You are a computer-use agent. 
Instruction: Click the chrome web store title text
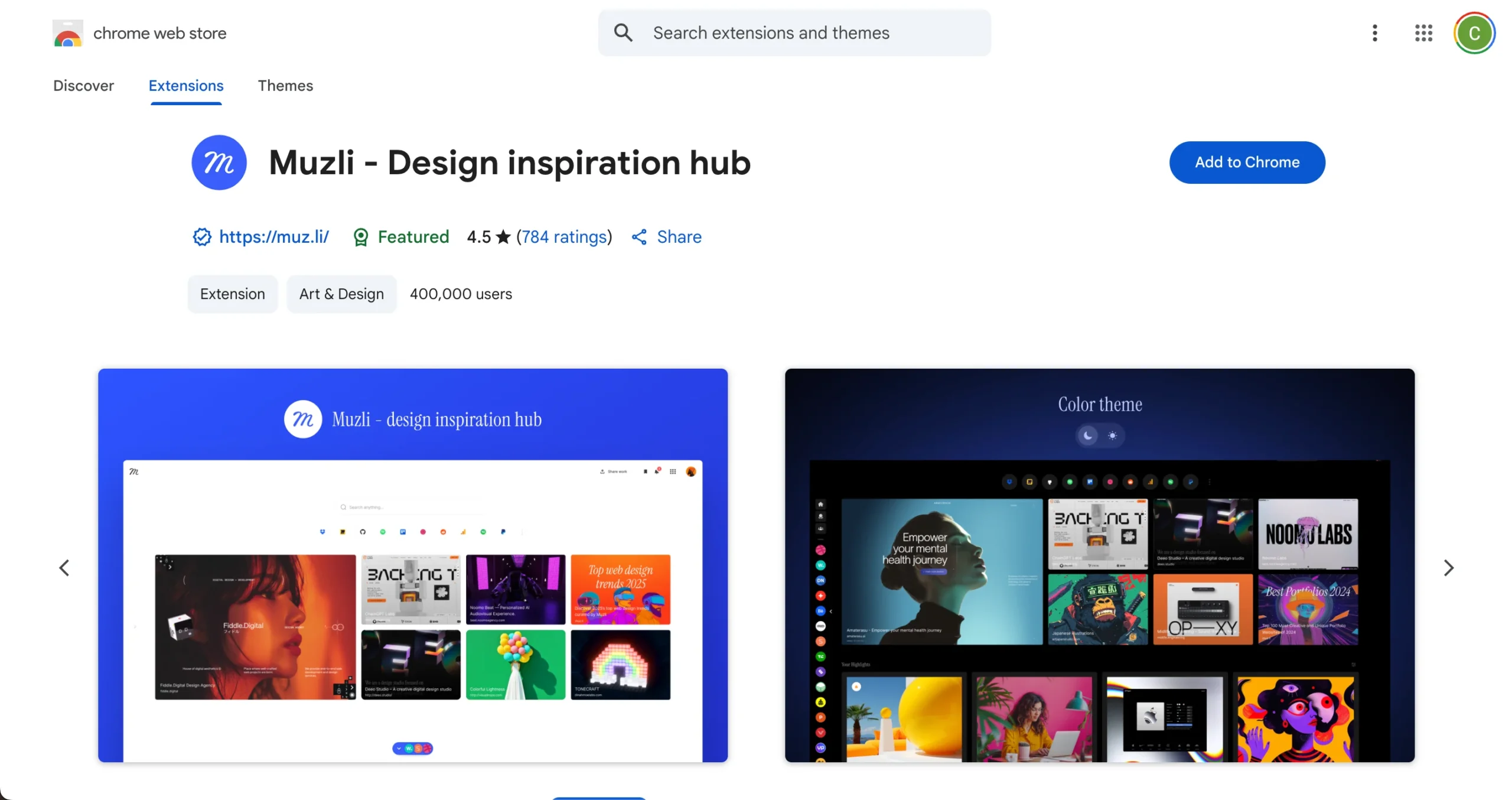159,33
